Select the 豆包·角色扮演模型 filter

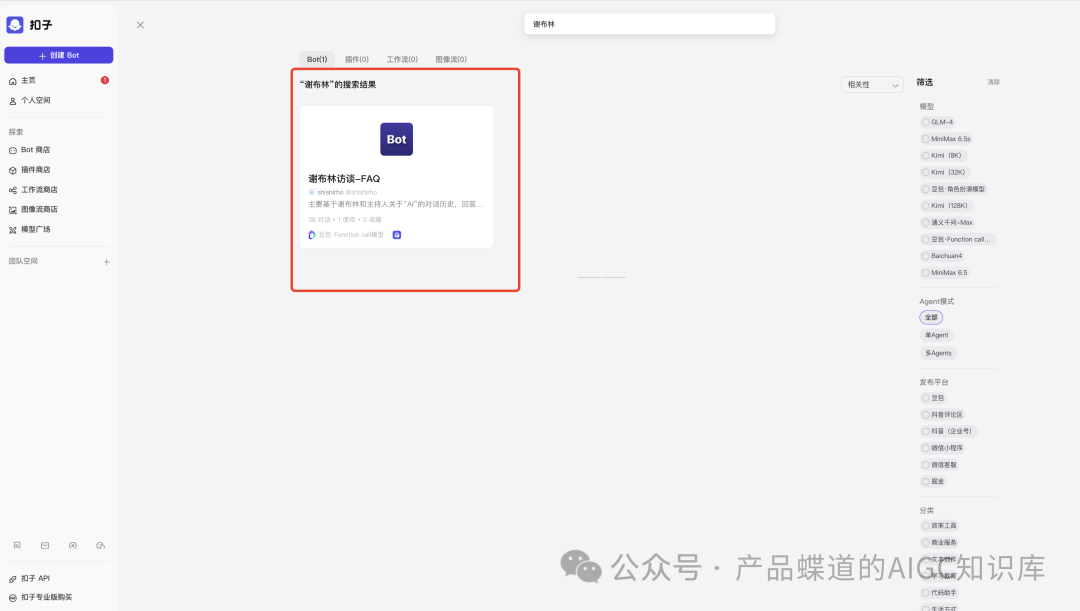pos(954,189)
